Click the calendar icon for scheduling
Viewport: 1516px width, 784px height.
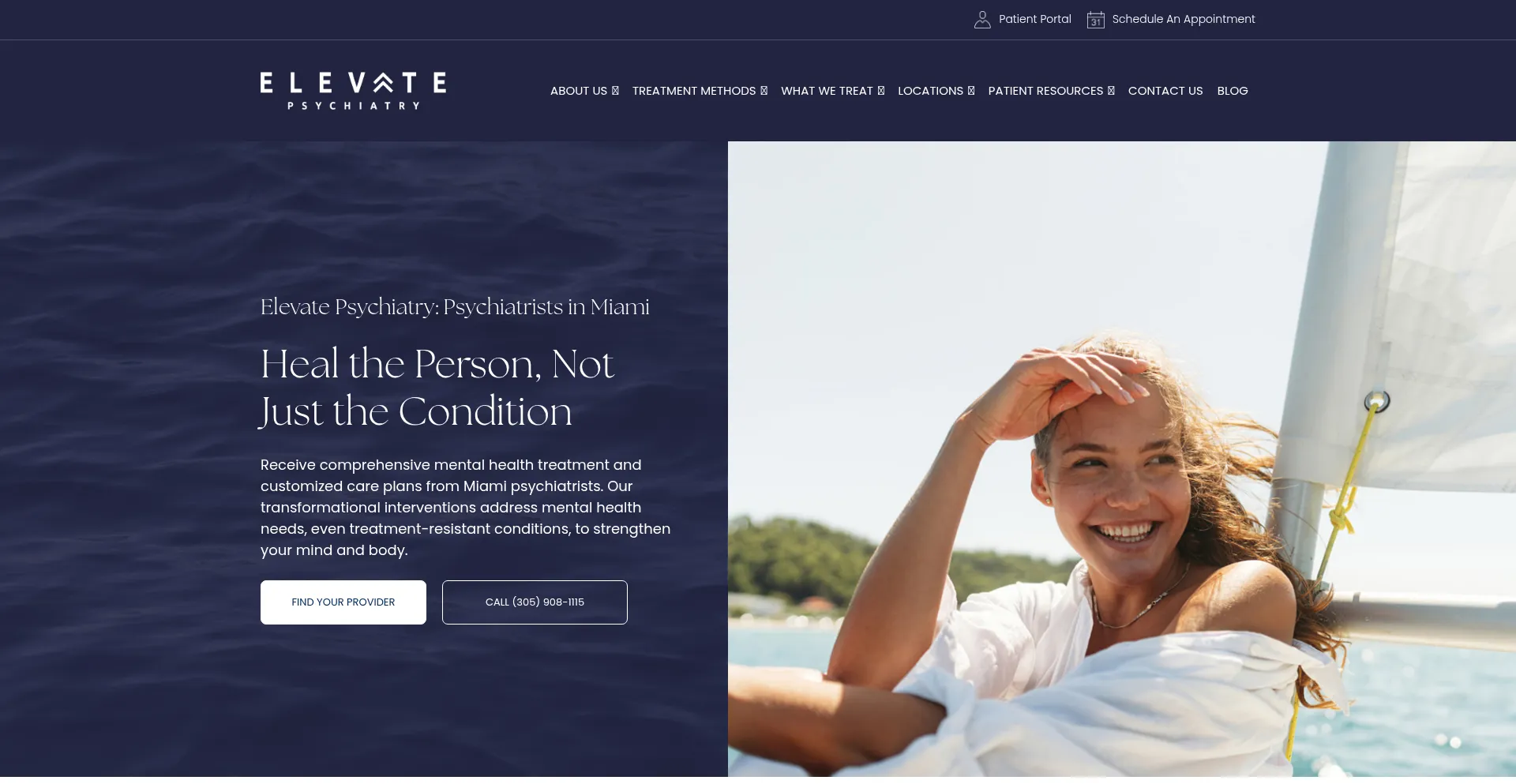click(1095, 20)
